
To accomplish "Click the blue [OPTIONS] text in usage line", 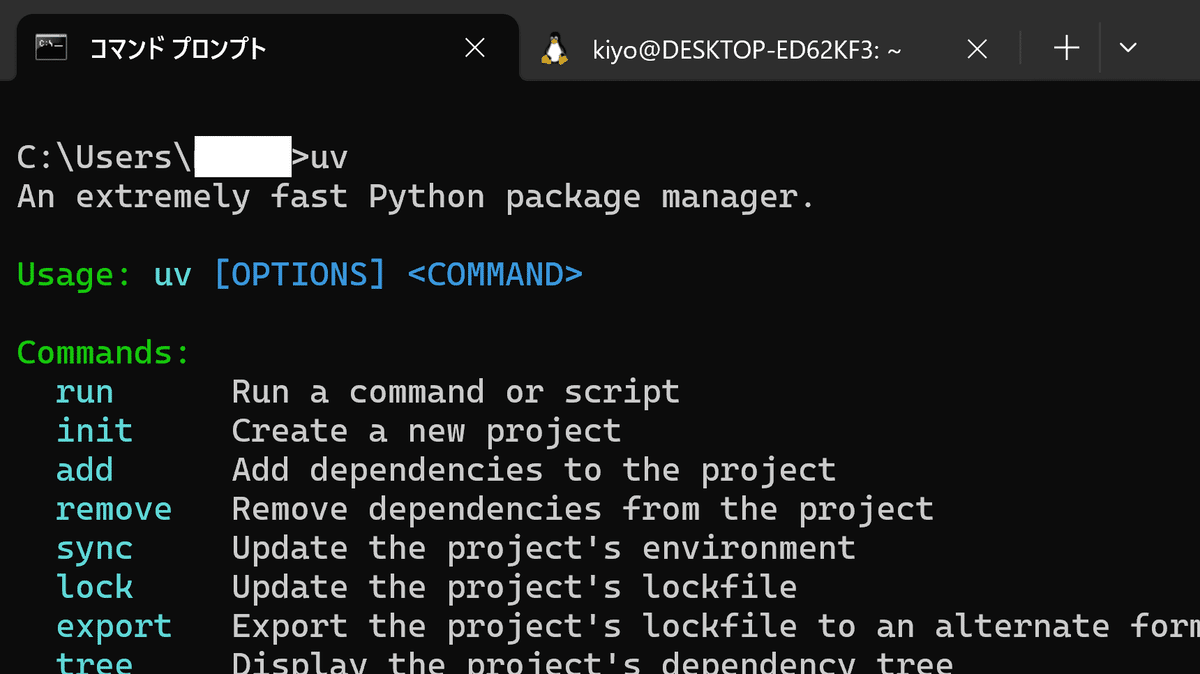I will click(x=300, y=274).
